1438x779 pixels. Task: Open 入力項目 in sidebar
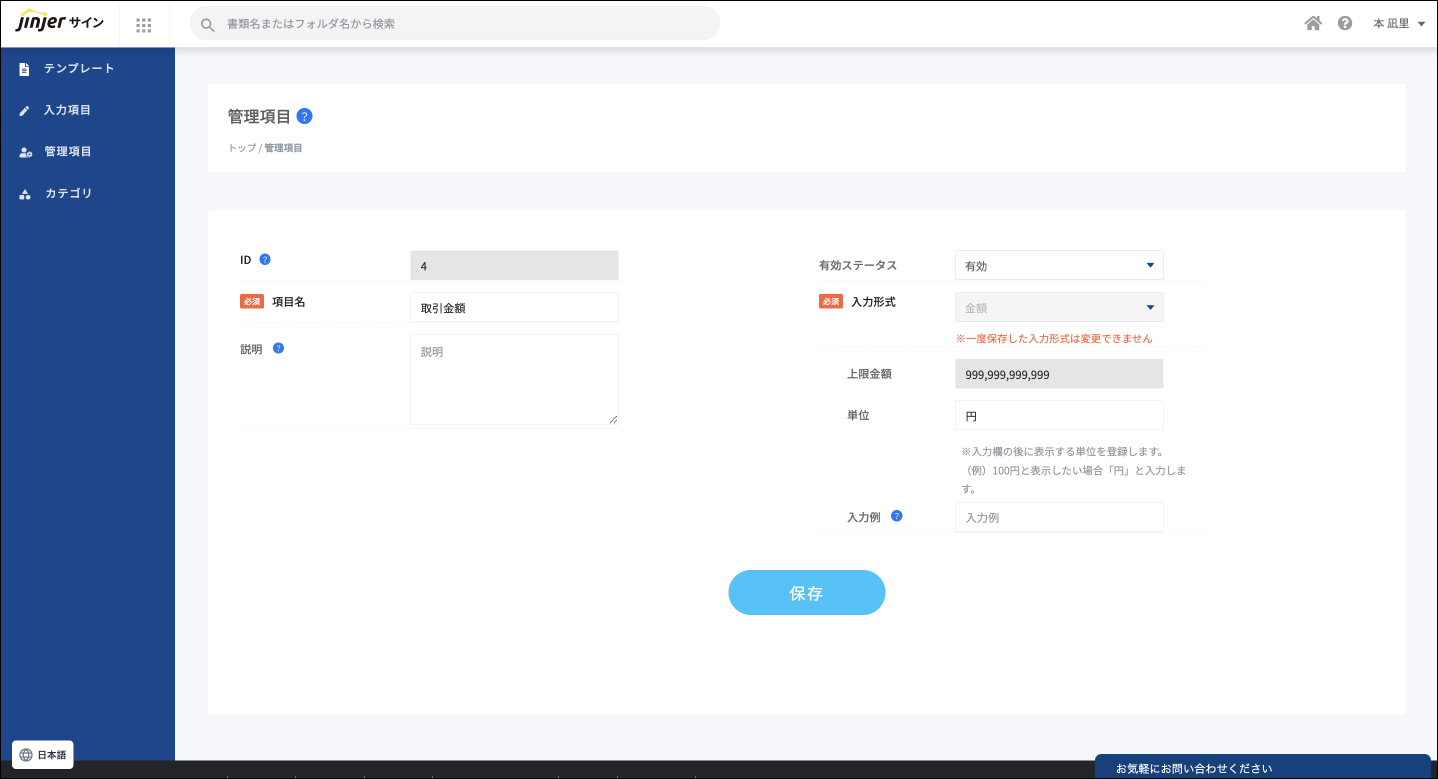coord(67,110)
